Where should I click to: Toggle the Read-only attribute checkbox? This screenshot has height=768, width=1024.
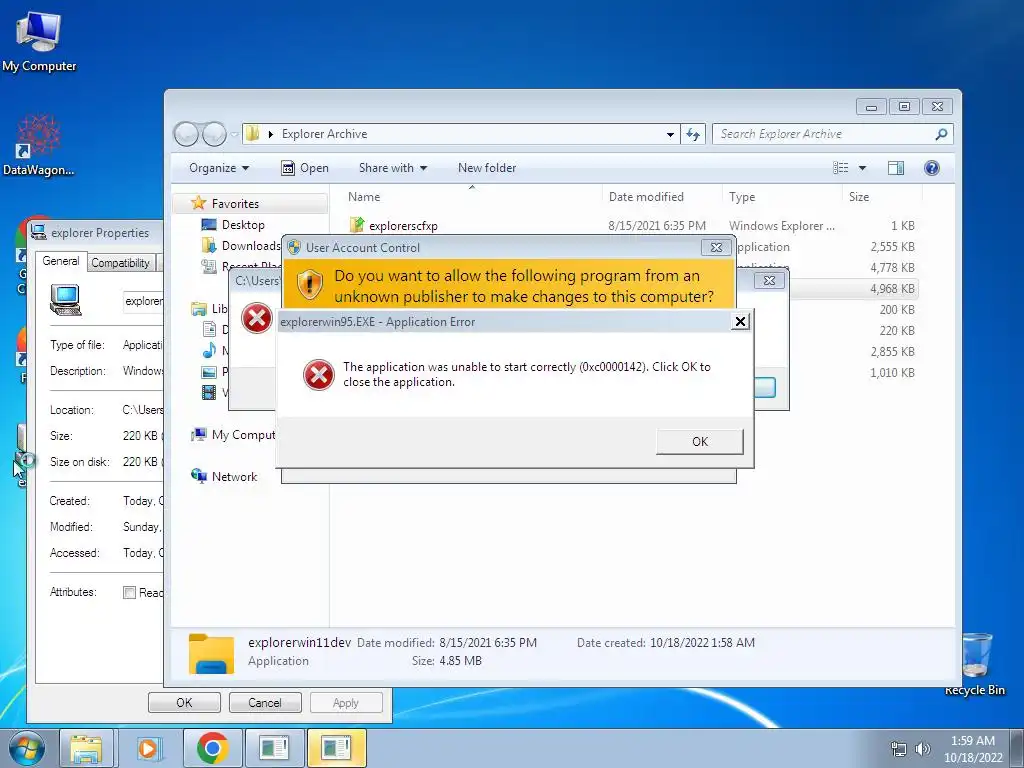[x=129, y=592]
